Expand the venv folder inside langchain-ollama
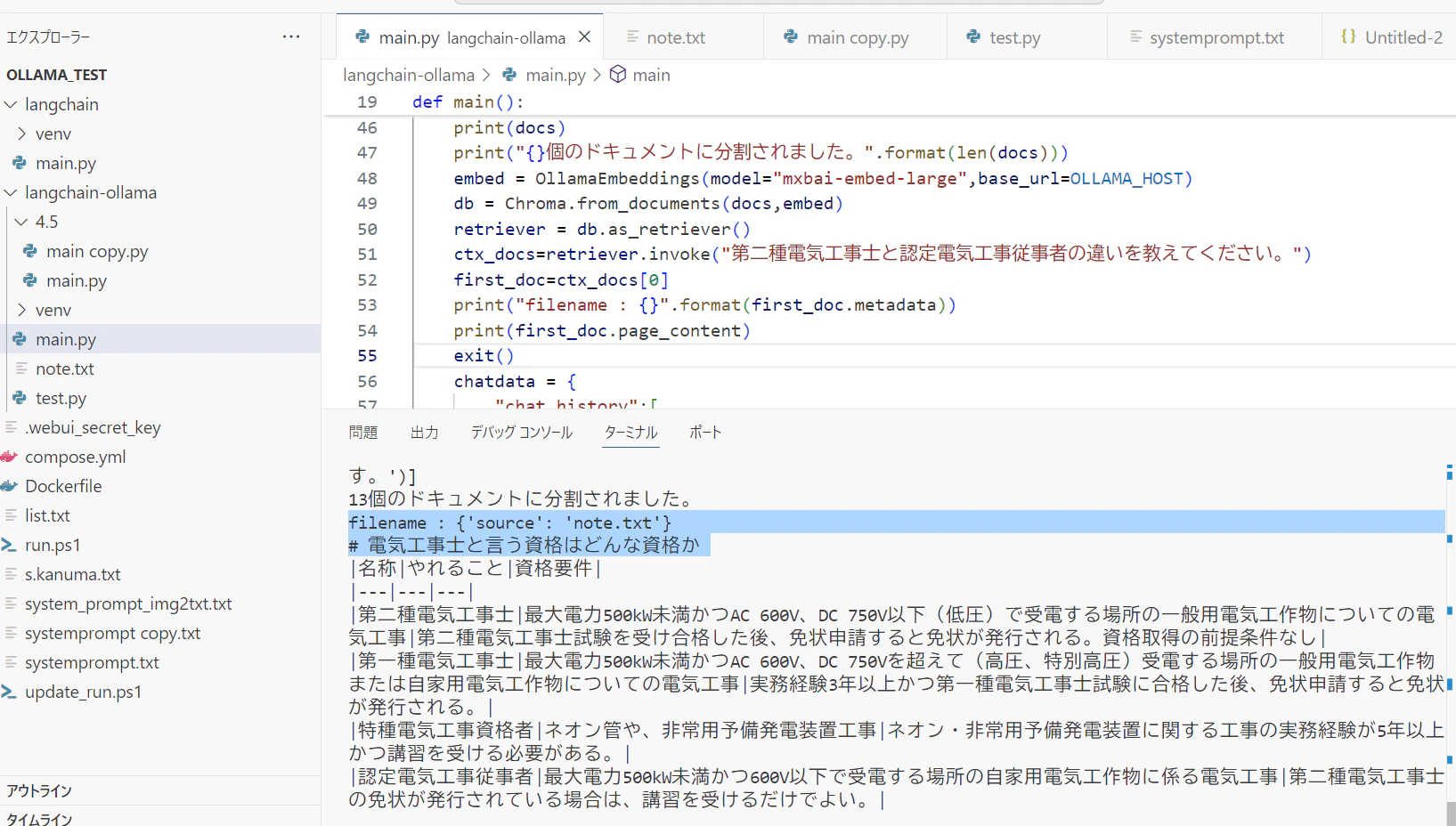Viewport: 1456px width, 826px height. 21,310
